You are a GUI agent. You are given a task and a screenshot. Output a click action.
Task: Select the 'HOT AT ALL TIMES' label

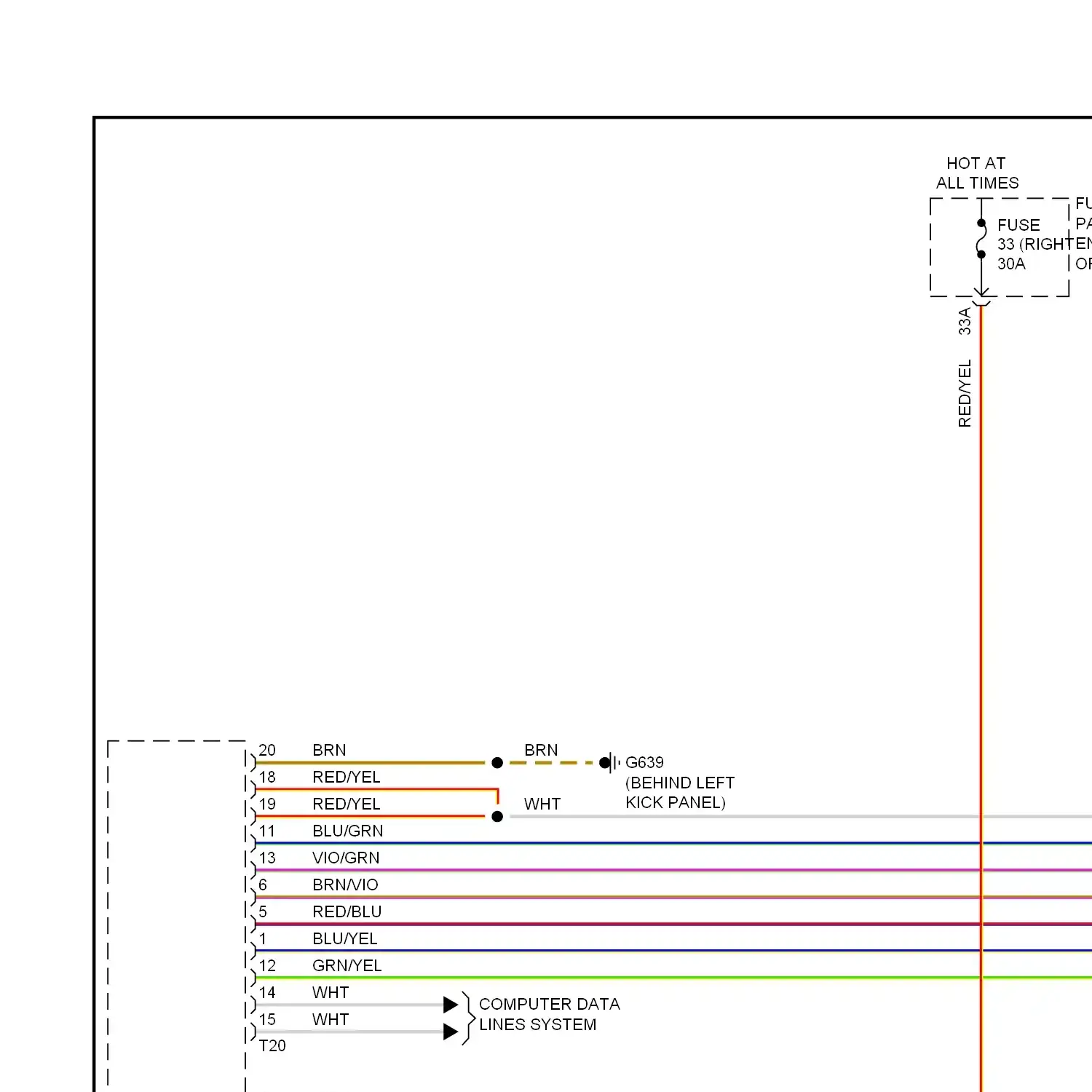point(977,173)
